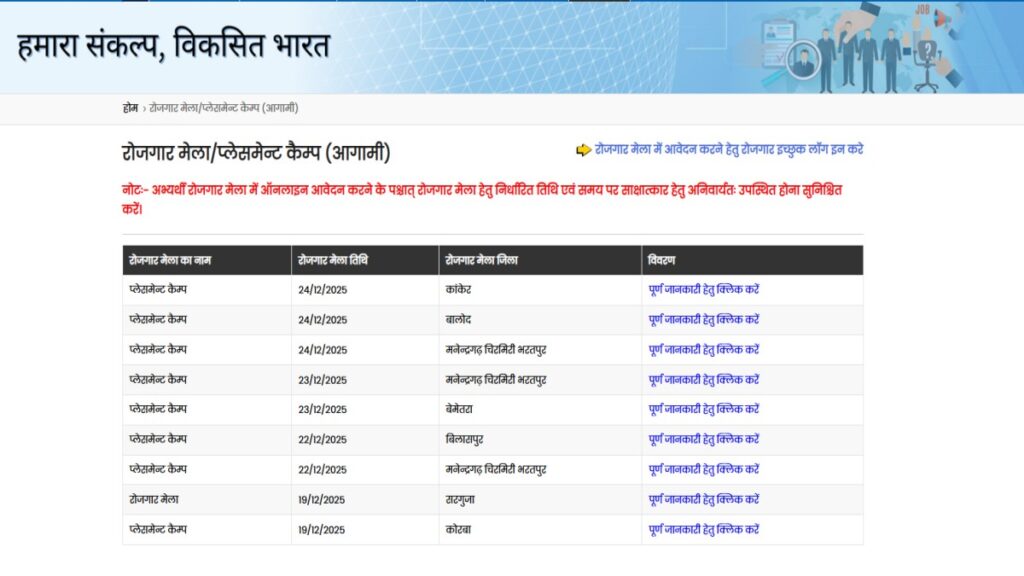Click the रोजगार मेला जिला column header

pyautogui.click(x=481, y=260)
